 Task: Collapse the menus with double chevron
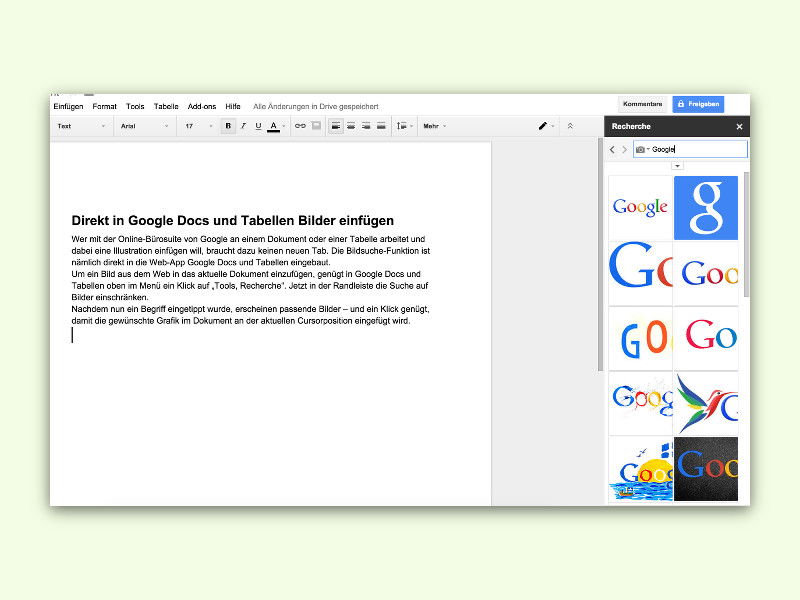(570, 126)
